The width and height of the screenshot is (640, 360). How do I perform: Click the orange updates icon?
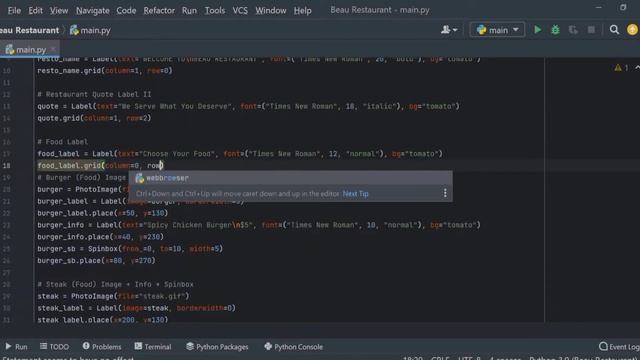coord(632,30)
